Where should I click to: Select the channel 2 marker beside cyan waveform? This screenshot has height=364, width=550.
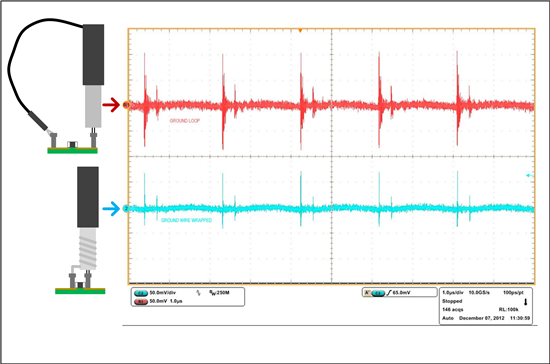point(126,208)
